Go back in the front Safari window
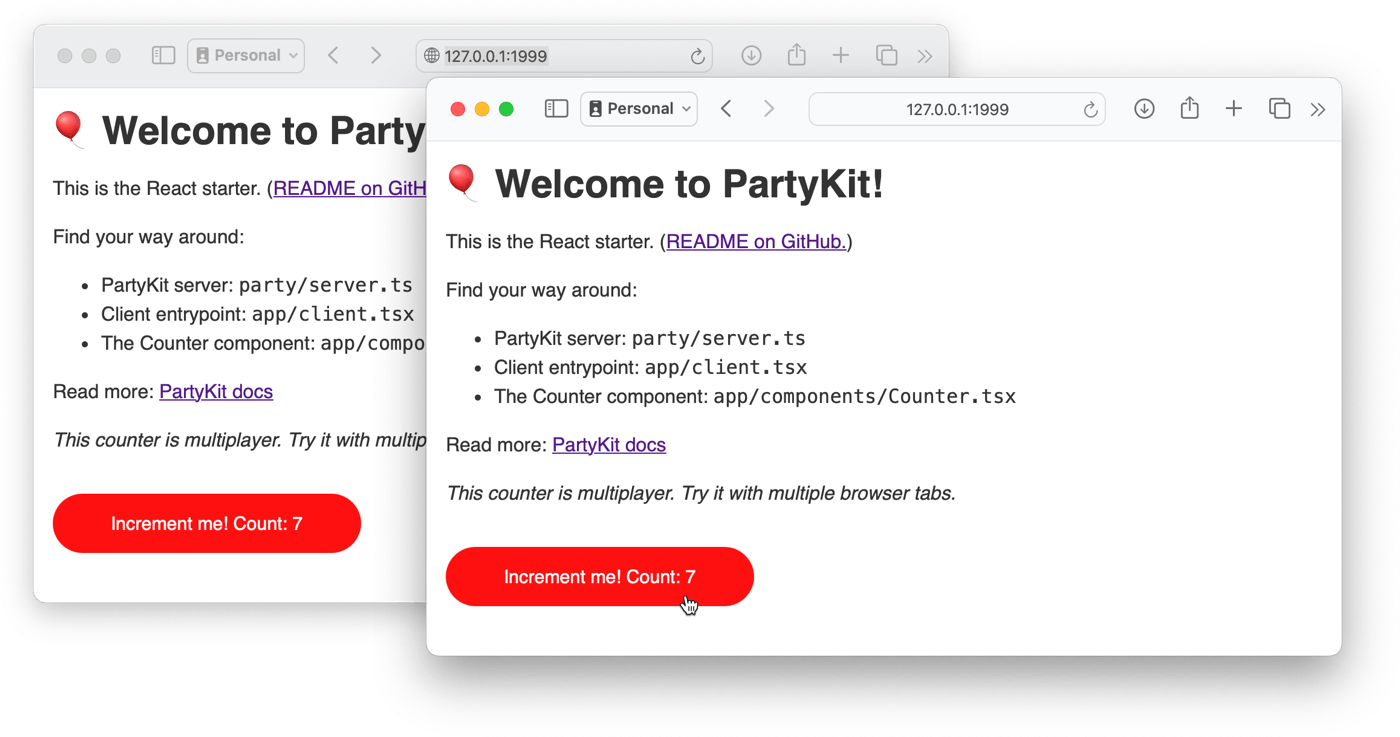This screenshot has width=1400, height=737. (727, 109)
